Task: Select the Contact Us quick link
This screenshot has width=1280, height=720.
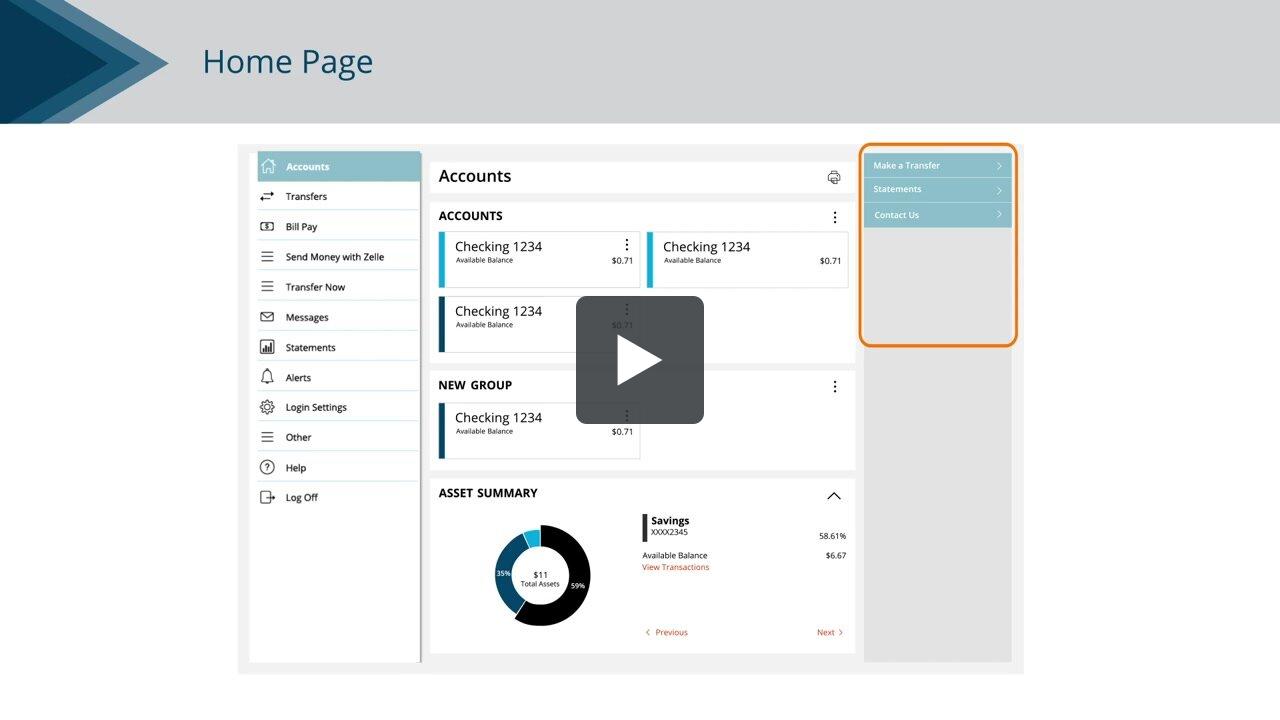Action: [x=938, y=215]
